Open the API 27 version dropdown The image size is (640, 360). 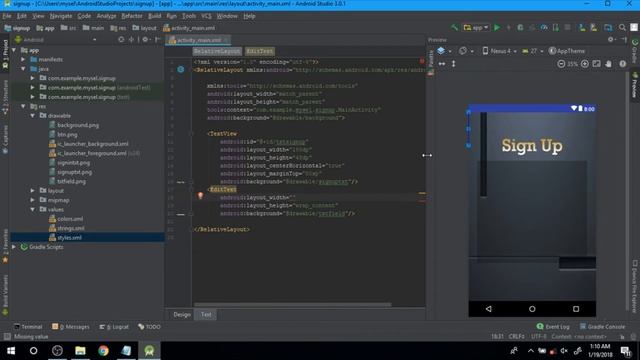pyautogui.click(x=533, y=51)
